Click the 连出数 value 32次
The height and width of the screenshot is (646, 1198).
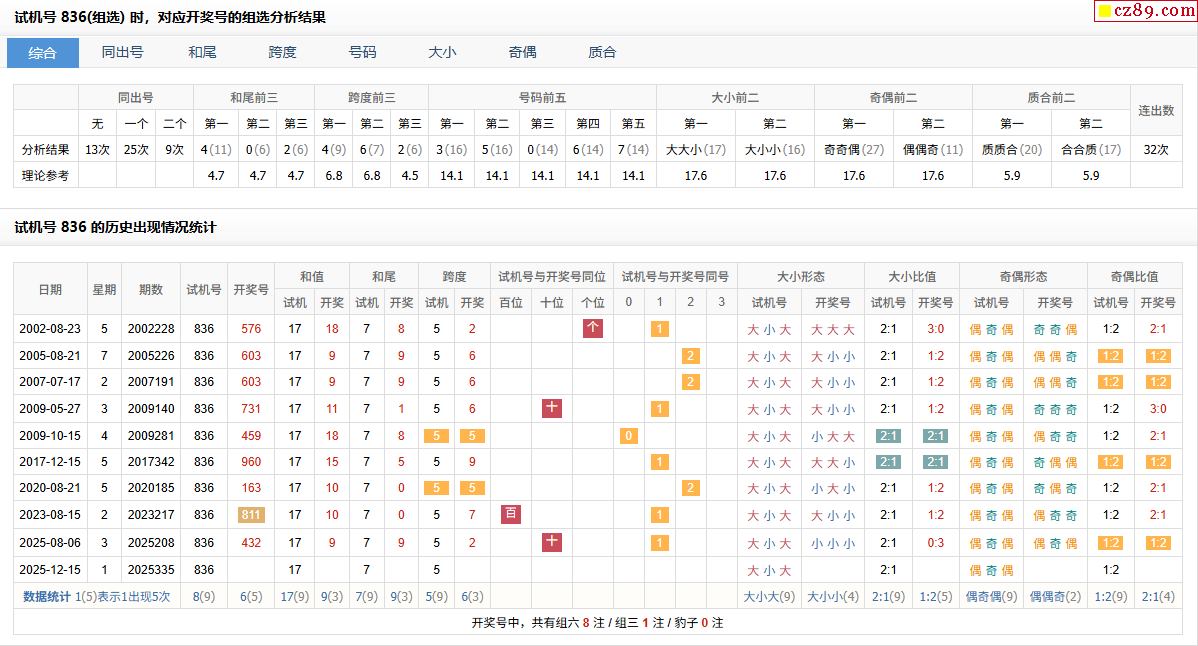point(1155,149)
